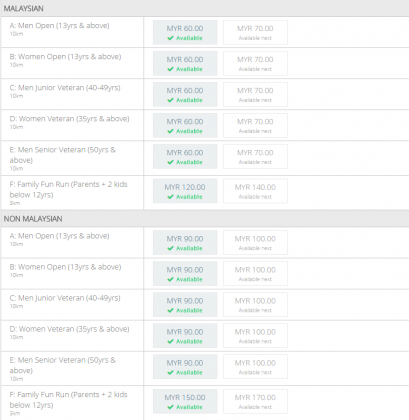Click MYR 140.00 Malaysian Family Fun Run option
Image resolution: width=409 pixels, height=420 pixels.
coord(255,191)
